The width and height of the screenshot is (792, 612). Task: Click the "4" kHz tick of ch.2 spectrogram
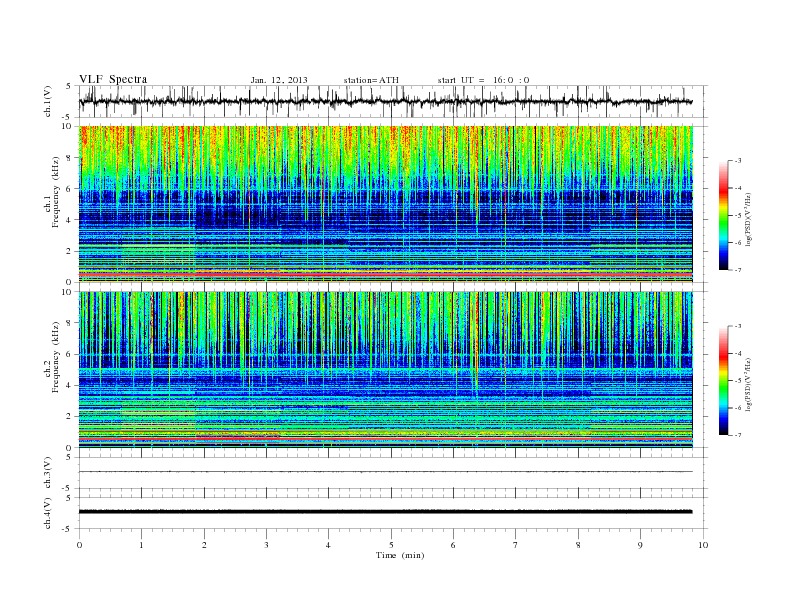coord(69,385)
